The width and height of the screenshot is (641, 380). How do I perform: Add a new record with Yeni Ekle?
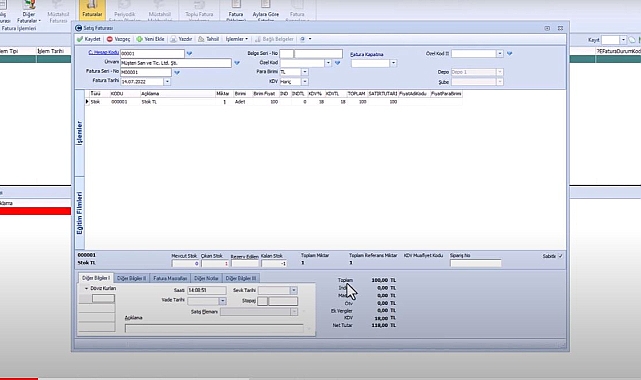150,39
